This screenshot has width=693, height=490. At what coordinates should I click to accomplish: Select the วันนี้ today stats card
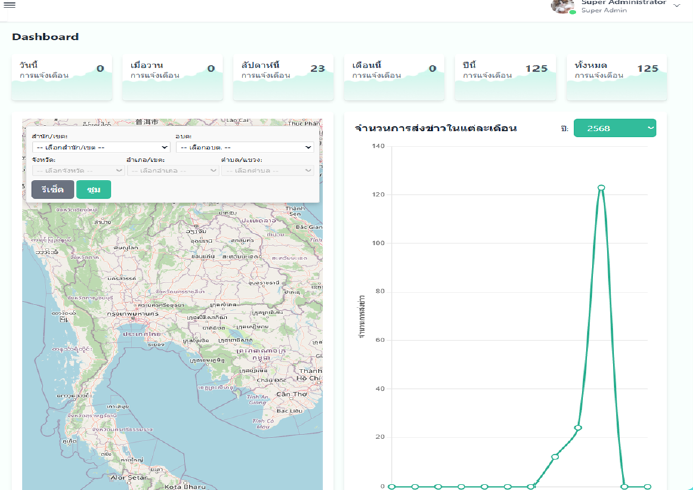coord(60,77)
